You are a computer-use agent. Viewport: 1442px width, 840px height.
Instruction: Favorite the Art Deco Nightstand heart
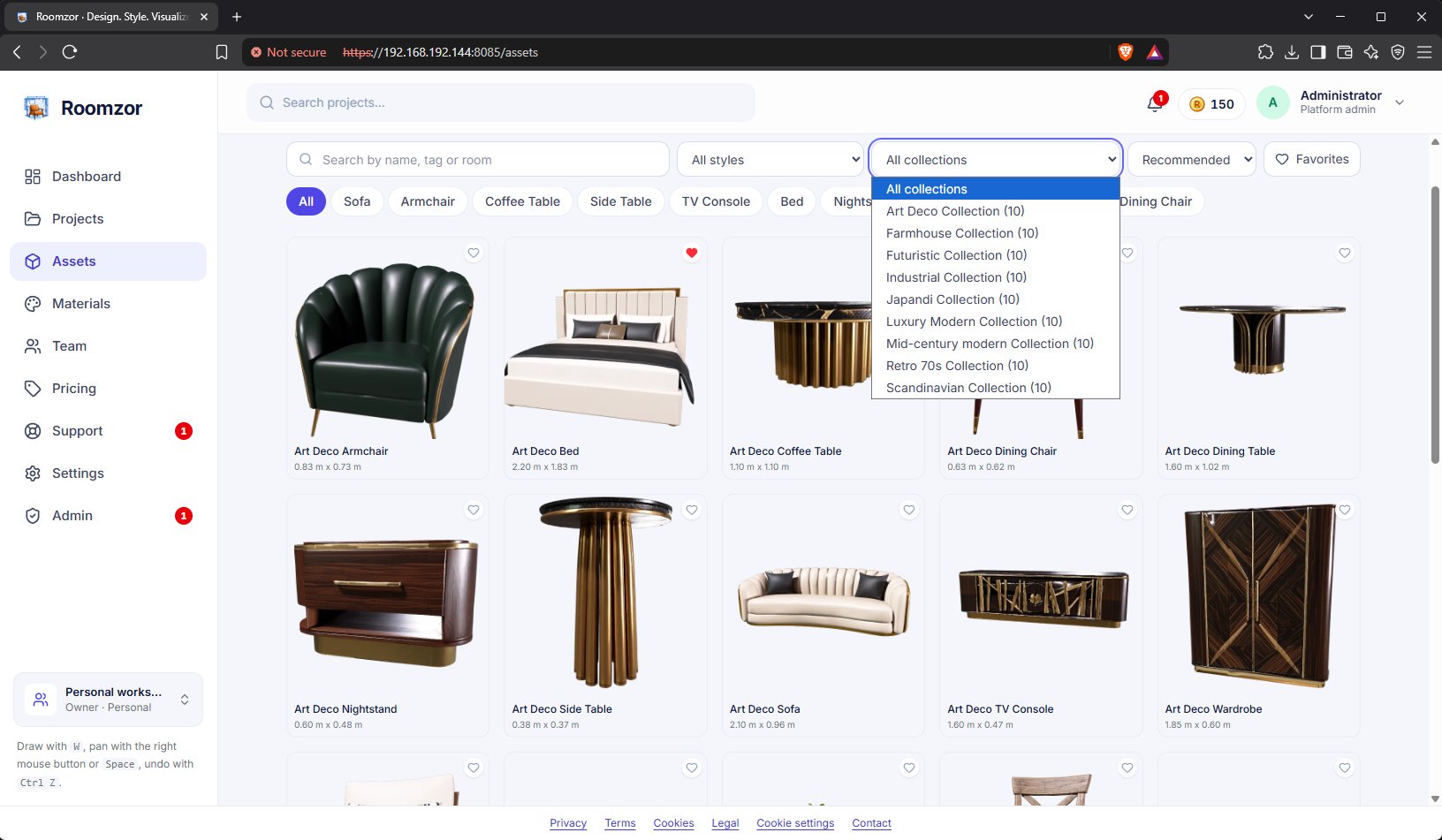474,510
